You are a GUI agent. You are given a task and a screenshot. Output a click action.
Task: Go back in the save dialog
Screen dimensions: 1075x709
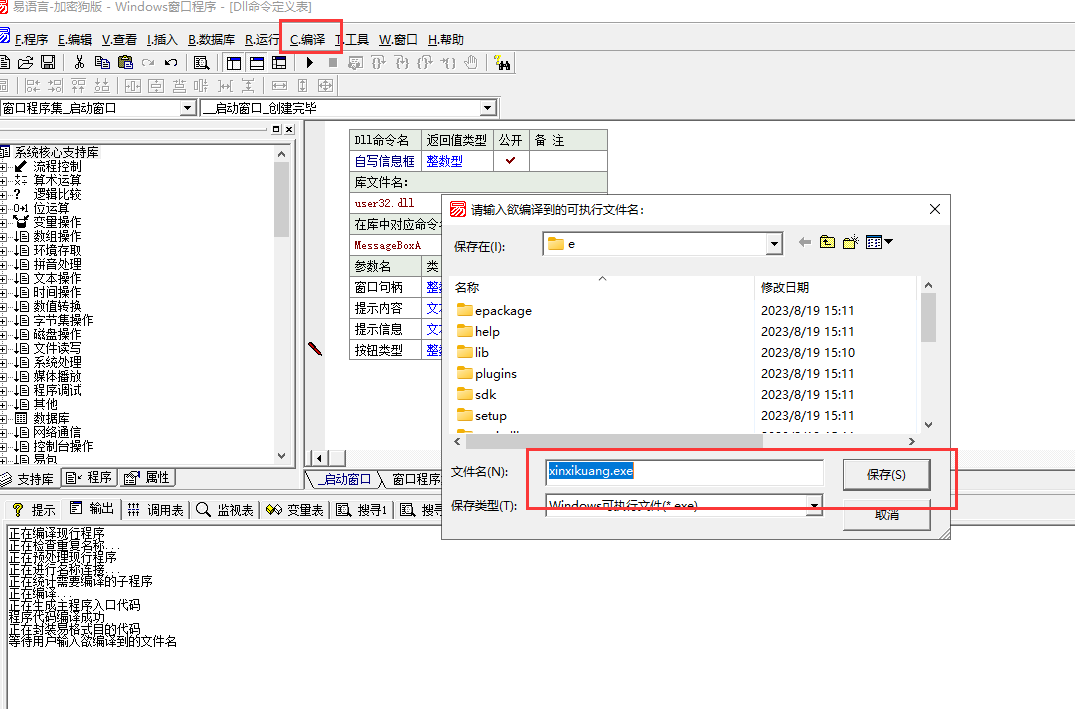click(x=805, y=242)
